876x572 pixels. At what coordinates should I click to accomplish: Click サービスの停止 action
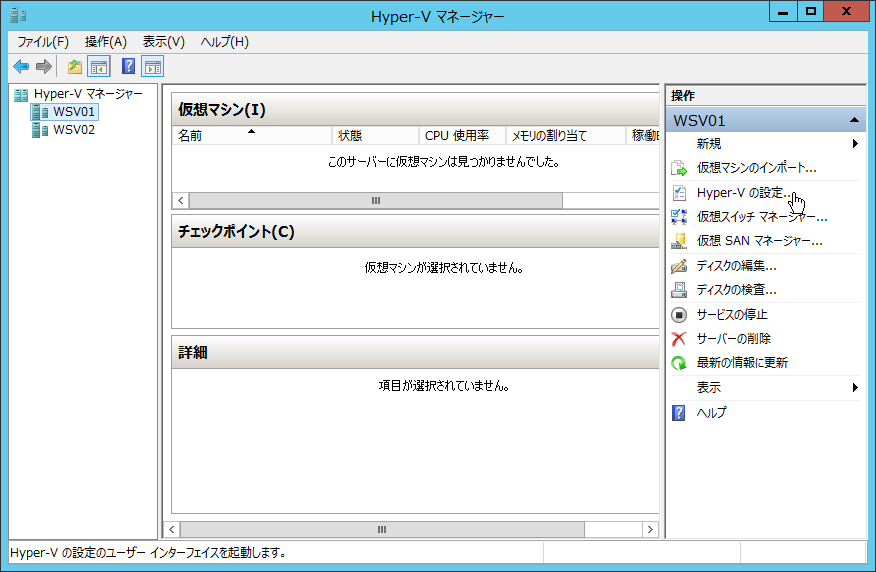(732, 315)
